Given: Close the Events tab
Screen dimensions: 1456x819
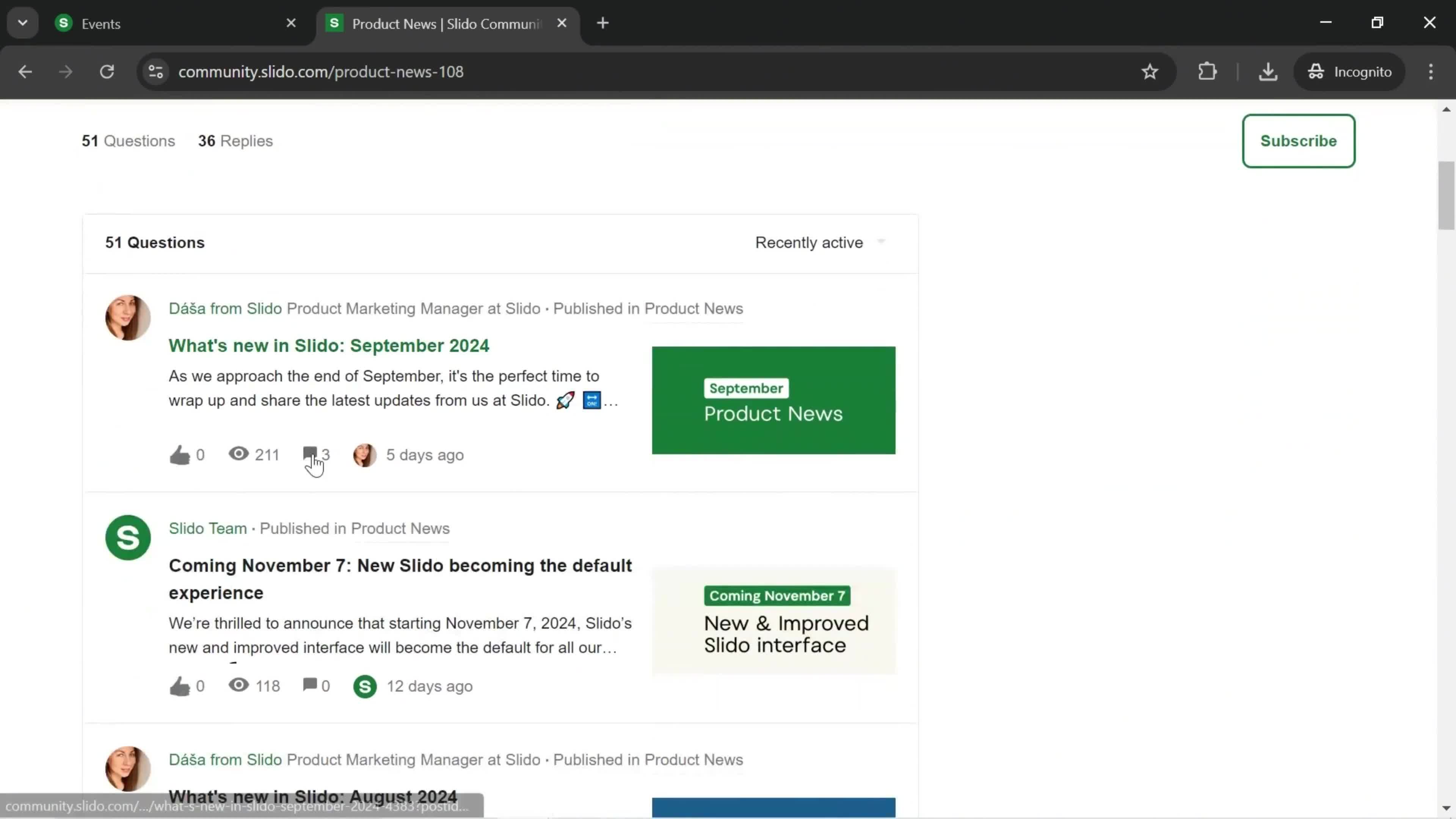Looking at the screenshot, I should click(291, 23).
